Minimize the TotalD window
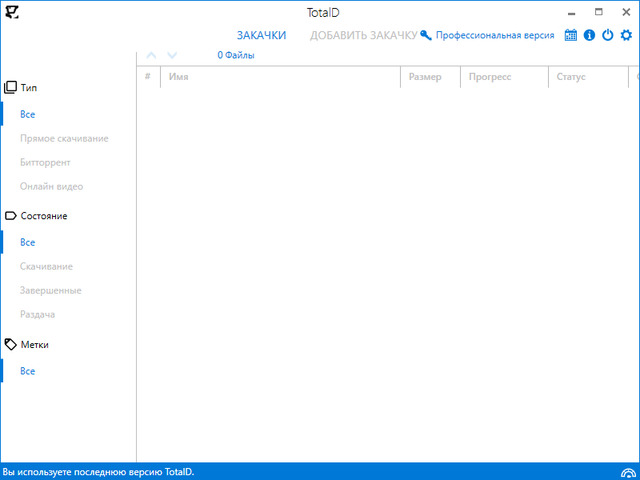The height and width of the screenshot is (480, 640). click(x=572, y=13)
